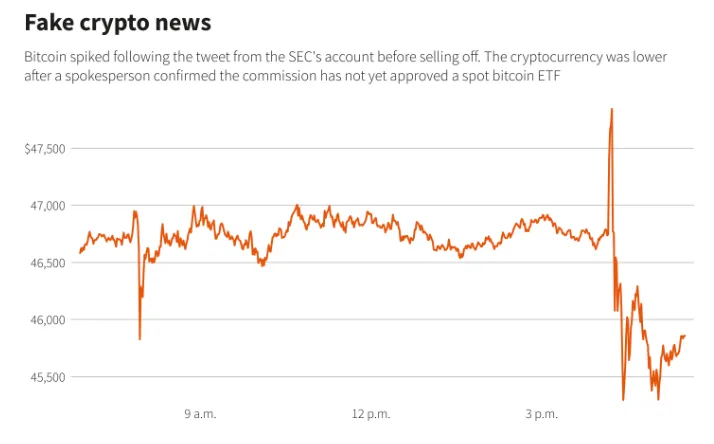Click the lowest trough after the spike
This screenshot has width=714, height=444.
click(623, 400)
